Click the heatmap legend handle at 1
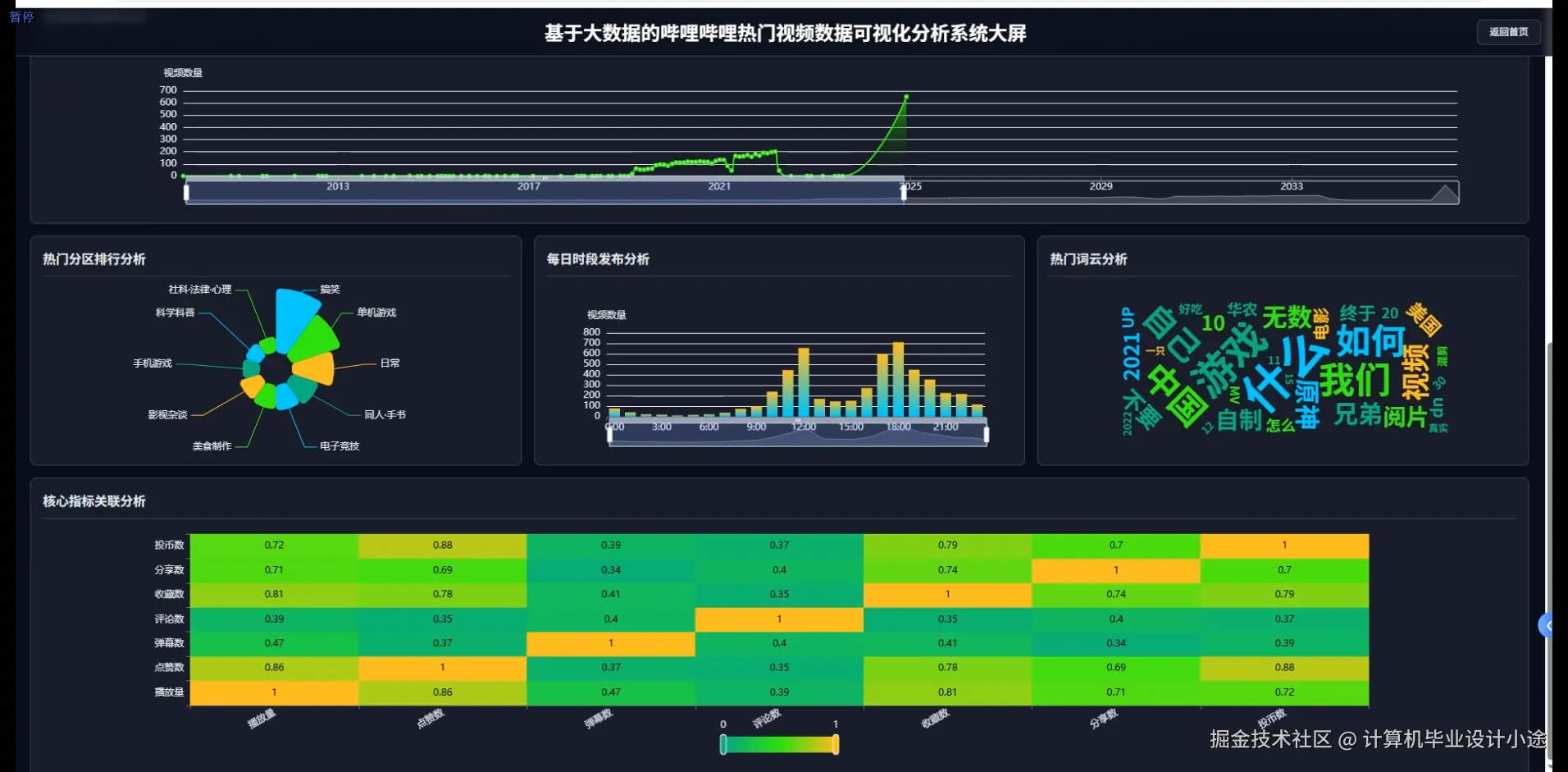The image size is (1568, 772). [x=836, y=744]
